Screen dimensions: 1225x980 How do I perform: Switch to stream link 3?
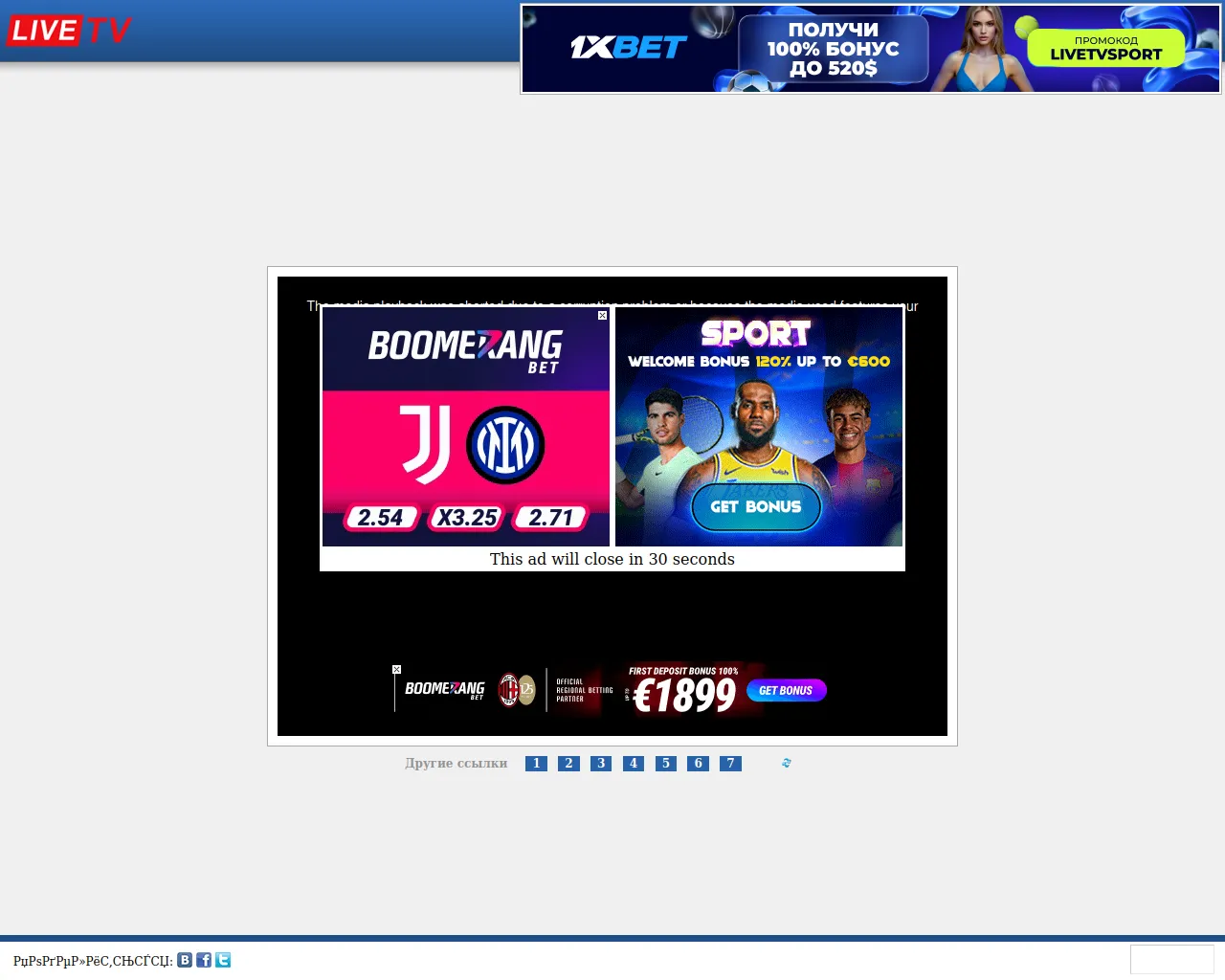pyautogui.click(x=601, y=764)
